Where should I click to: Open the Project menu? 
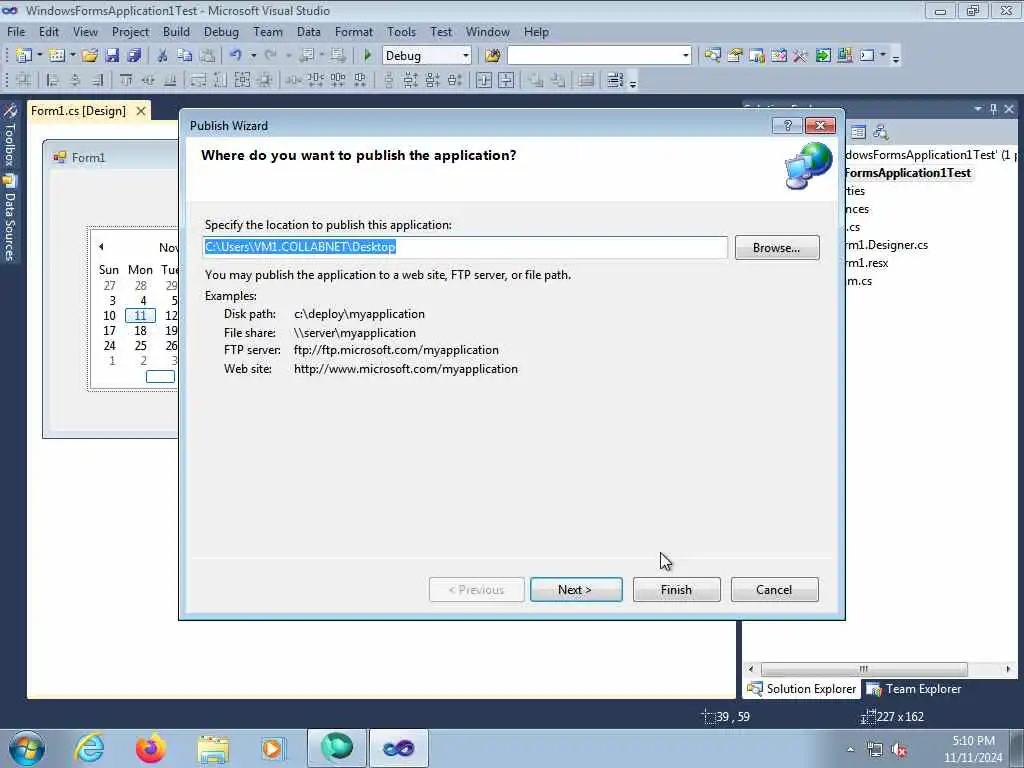pos(130,32)
